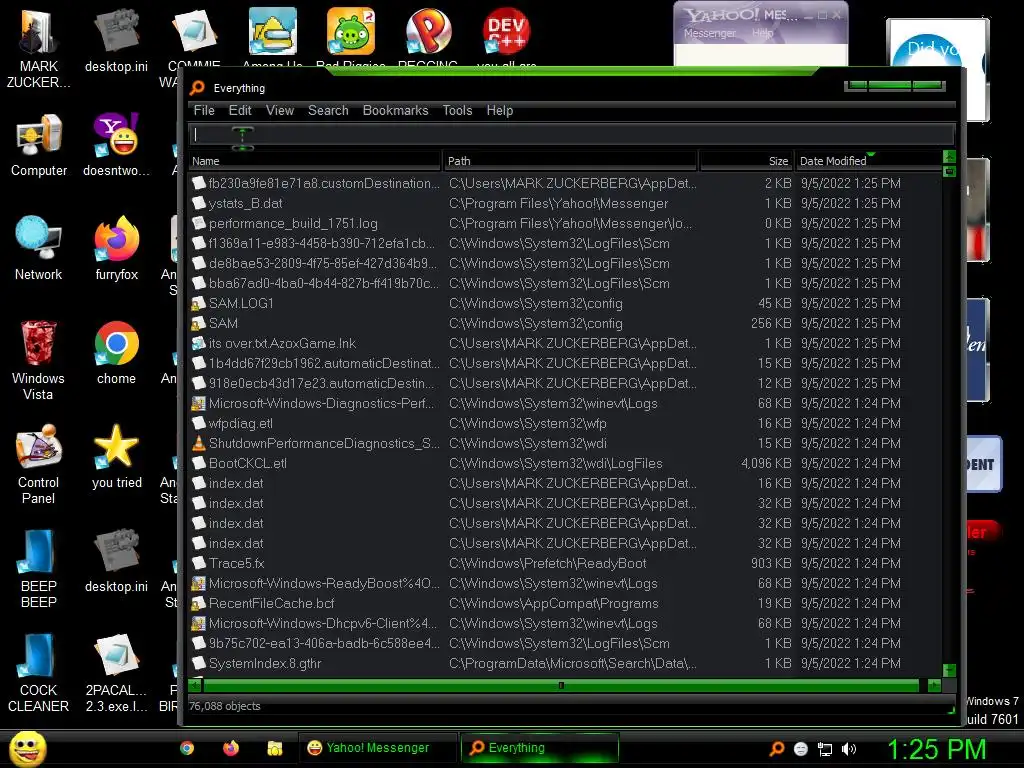1024x768 pixels.
Task: Select the ystats_B.dat file icon
Action: pos(199,203)
